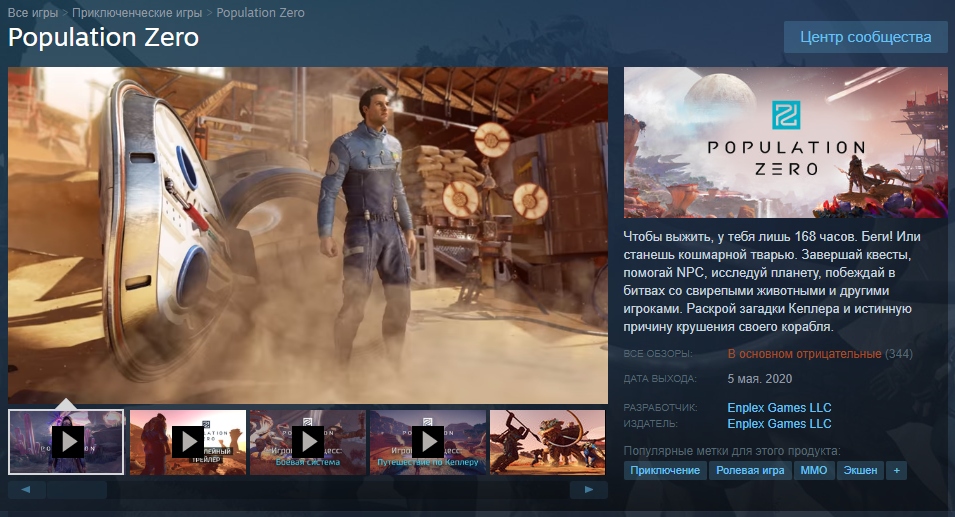
Task: Select the Экшен tag
Action: coord(860,470)
